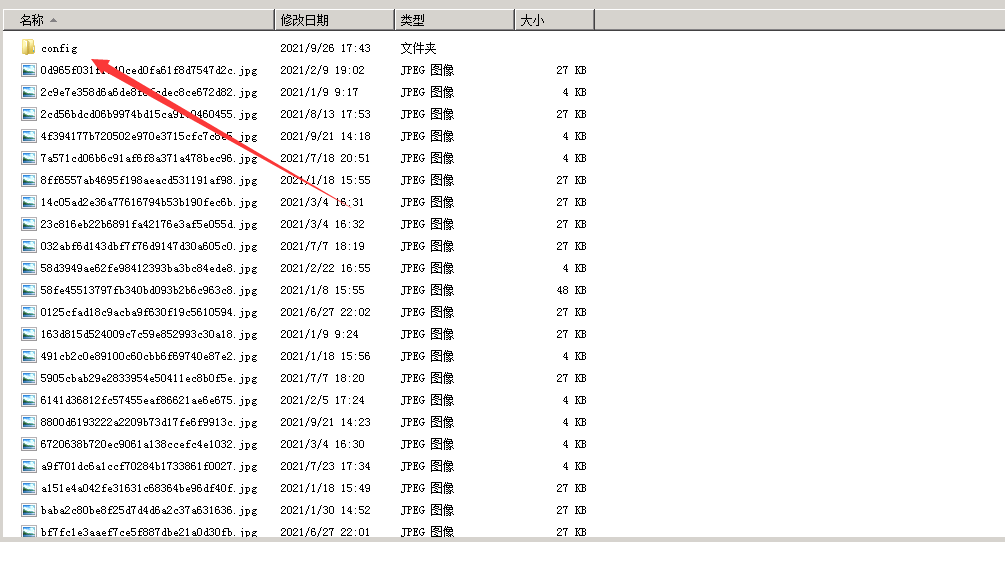The height and width of the screenshot is (562, 1005).
Task: Click the date 2021/9/26 17:43
Action: tap(325, 48)
